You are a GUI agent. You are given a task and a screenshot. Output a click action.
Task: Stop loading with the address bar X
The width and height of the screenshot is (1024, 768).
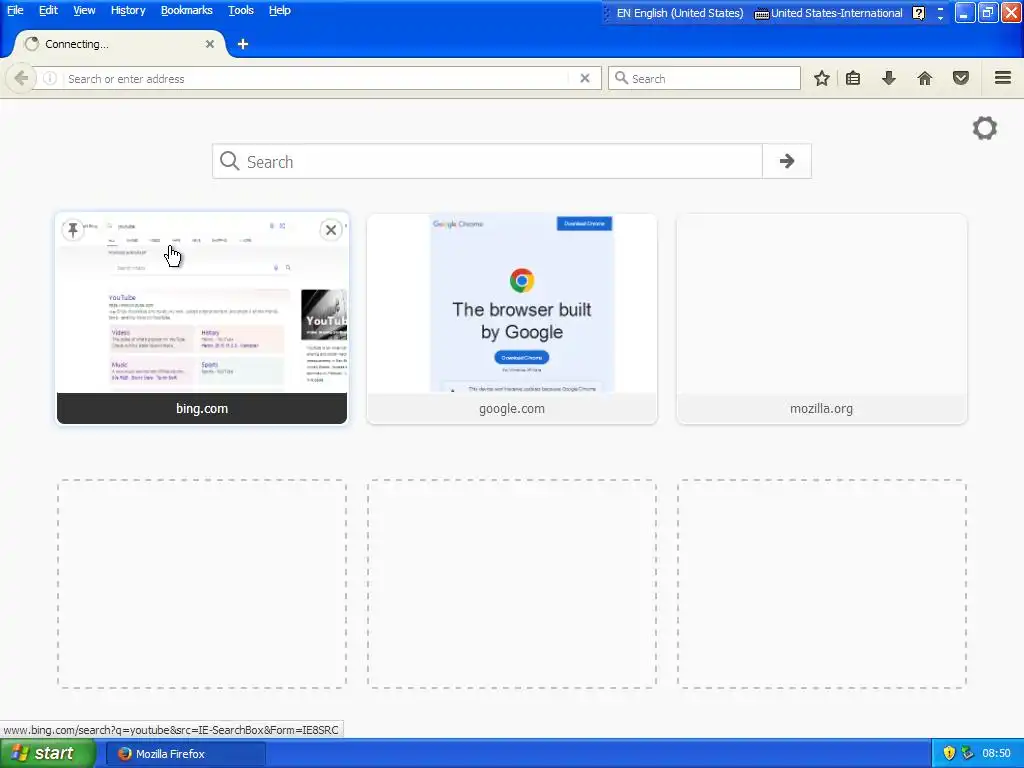[x=585, y=78]
